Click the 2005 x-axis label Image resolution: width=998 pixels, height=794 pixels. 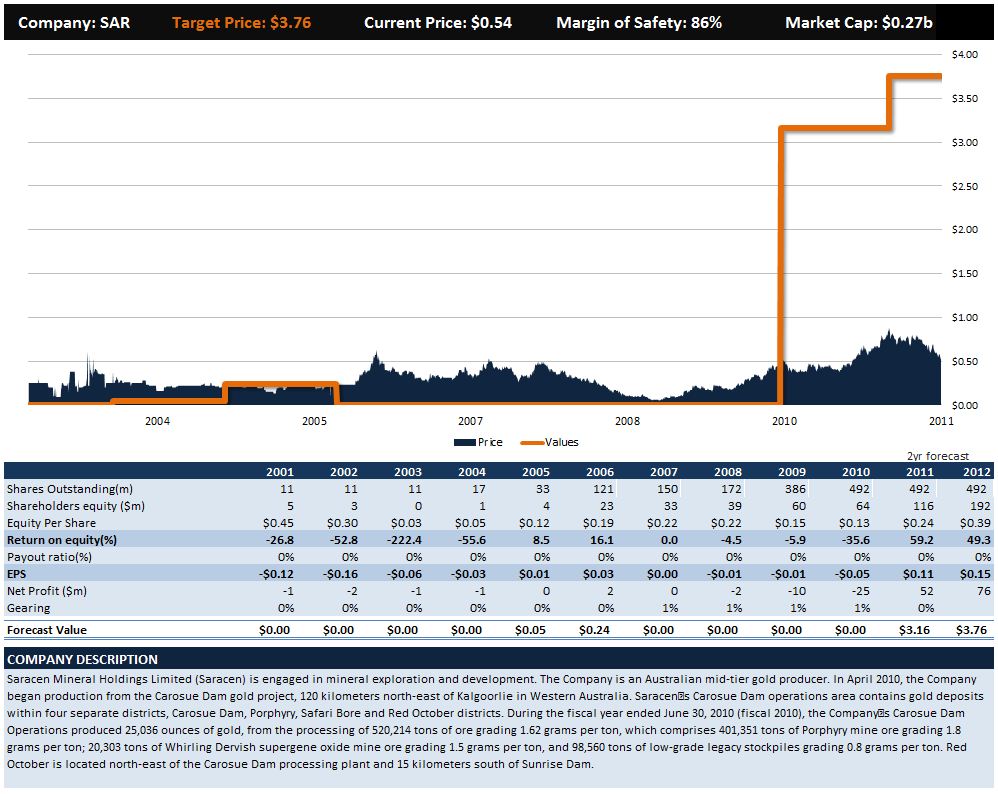tap(314, 421)
